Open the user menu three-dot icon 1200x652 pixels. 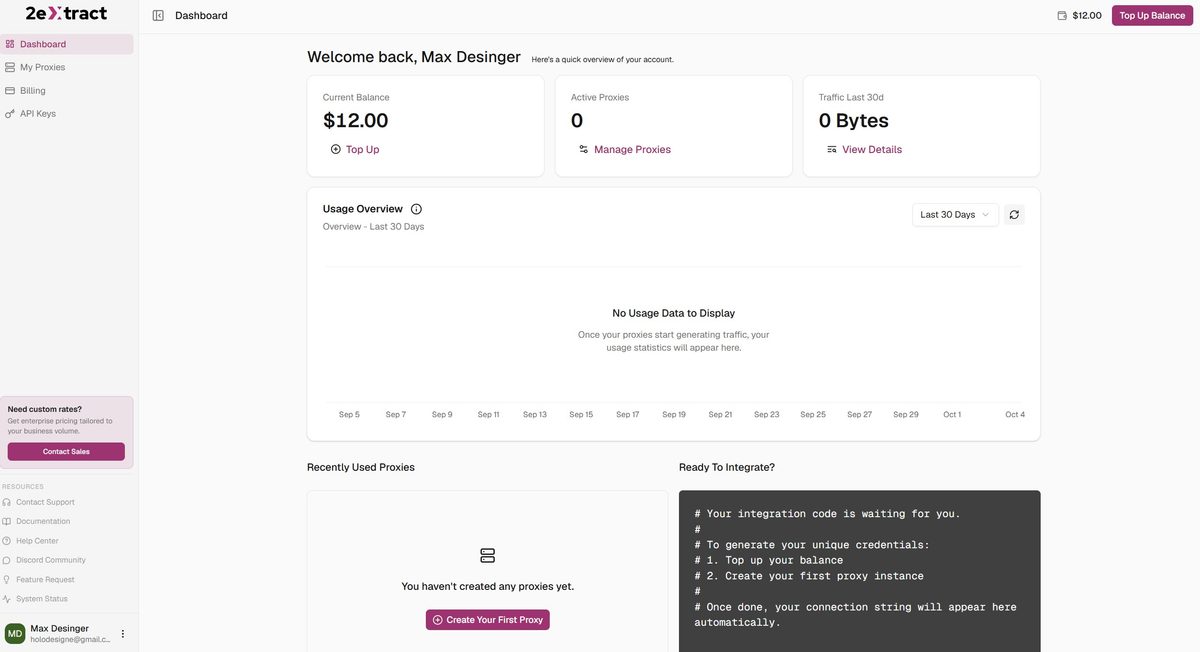point(123,633)
